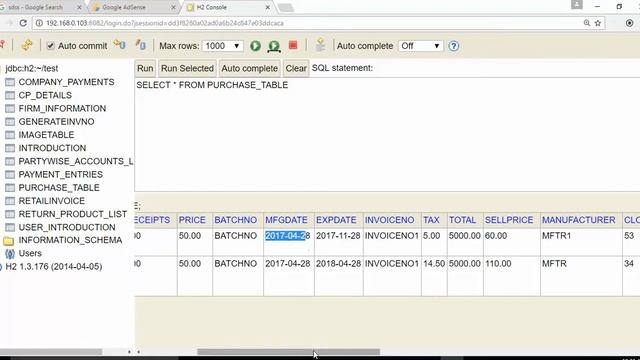Select RETURN_PRODUCT_LIST table

(73, 214)
